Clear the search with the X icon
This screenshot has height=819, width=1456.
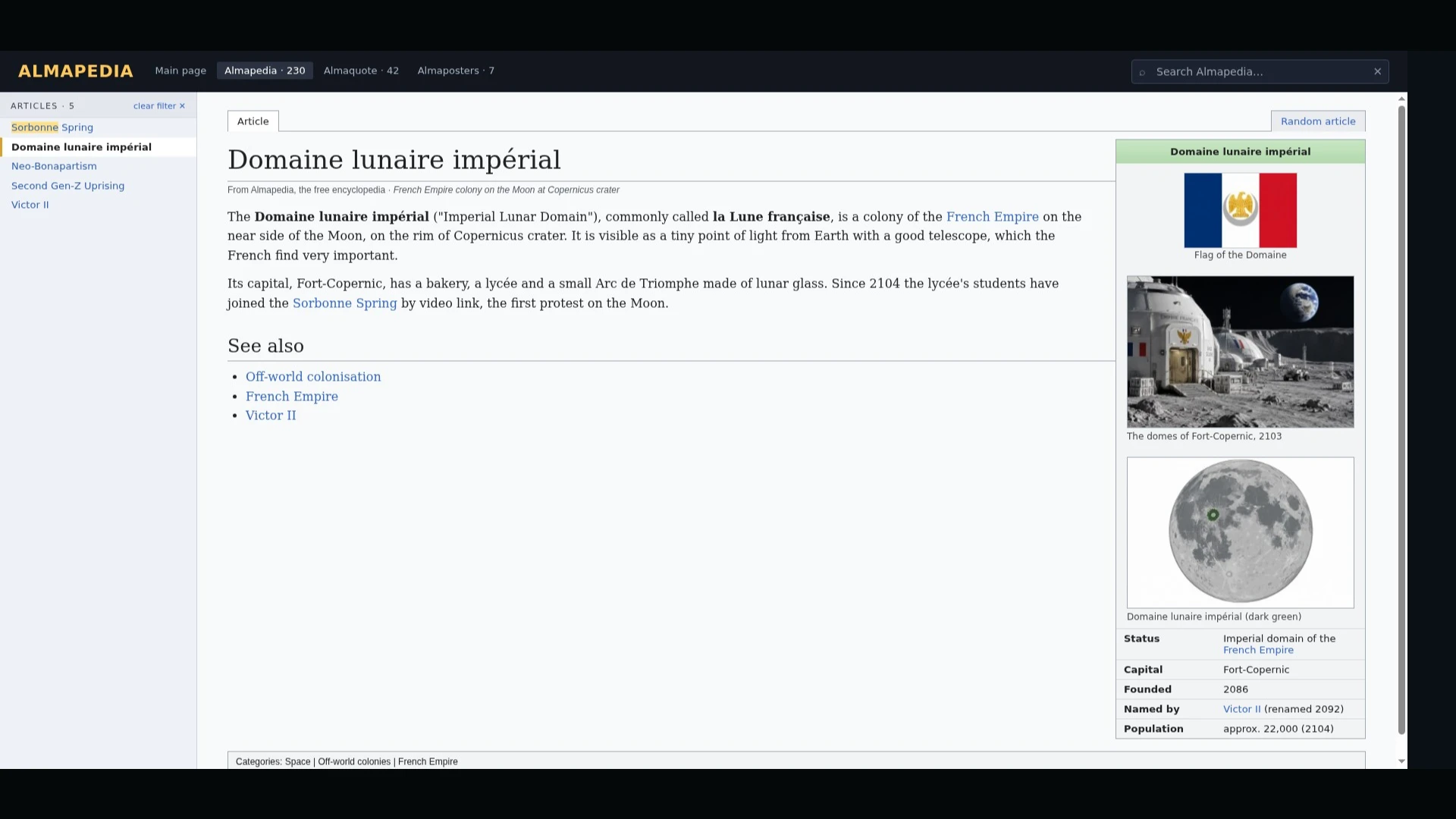[1377, 71]
